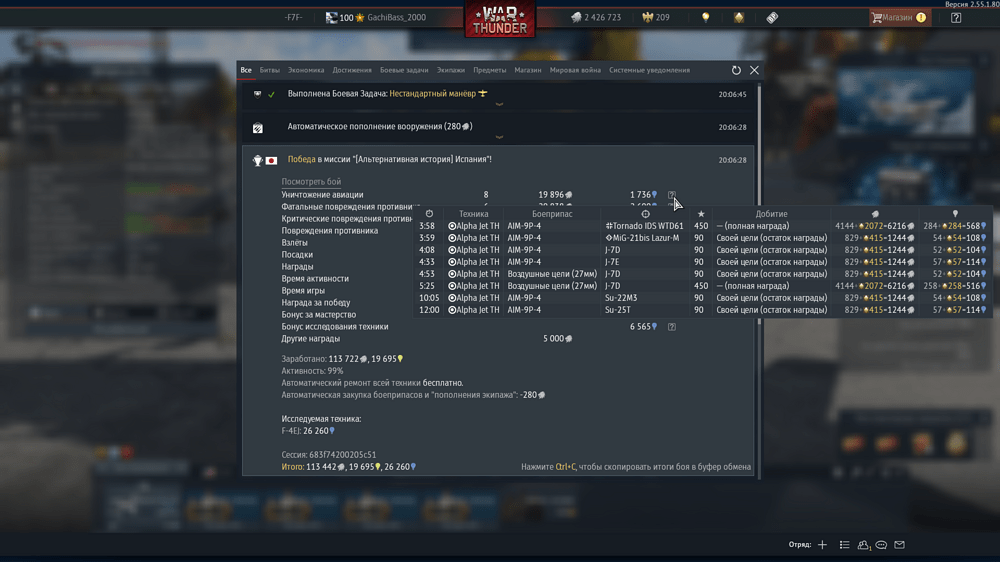Image resolution: width=1000 pixels, height=562 pixels.
Task: Click the Победа в миссии Испания message header
Action: [390, 159]
